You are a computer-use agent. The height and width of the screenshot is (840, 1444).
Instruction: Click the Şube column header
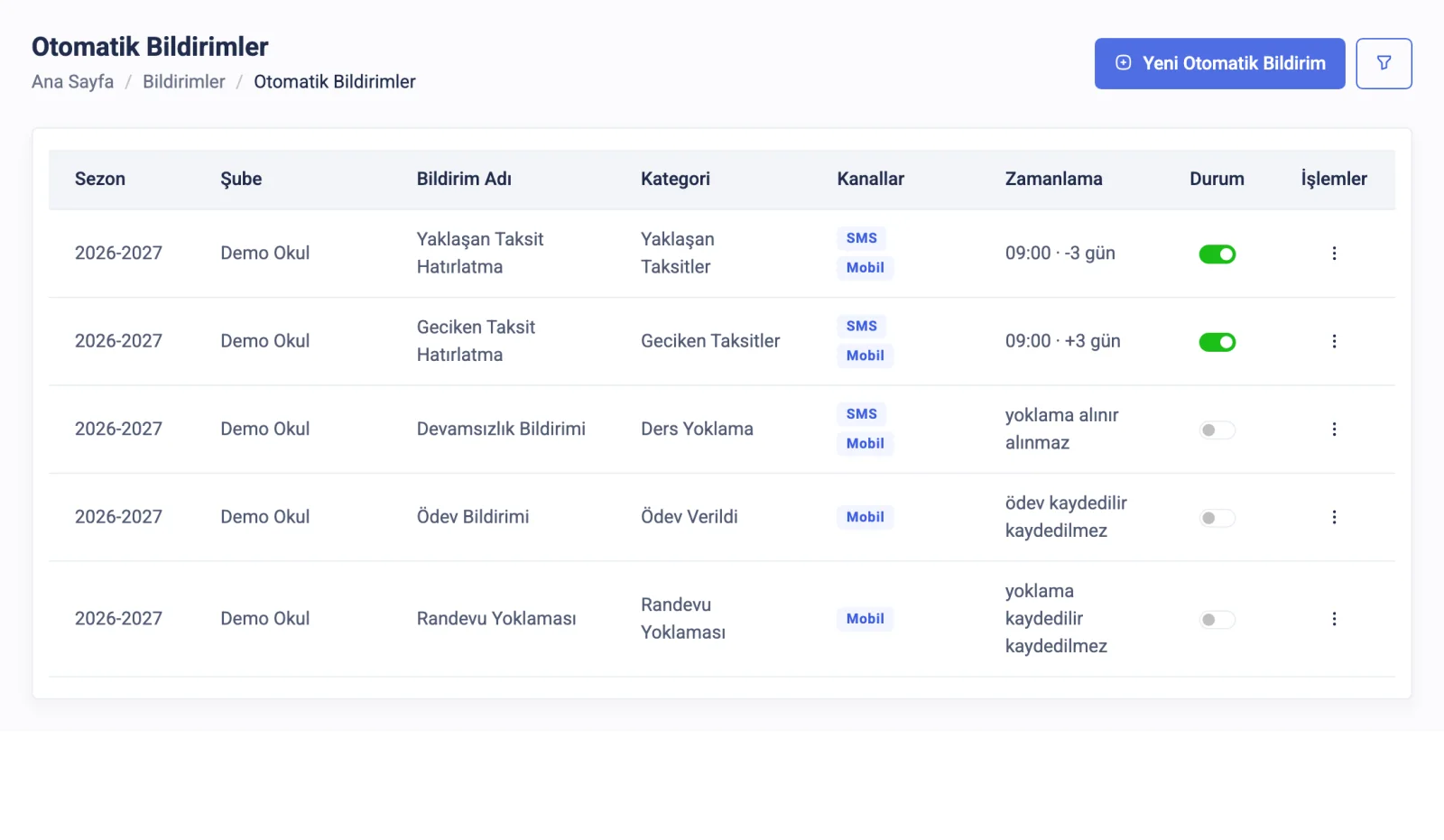click(241, 179)
